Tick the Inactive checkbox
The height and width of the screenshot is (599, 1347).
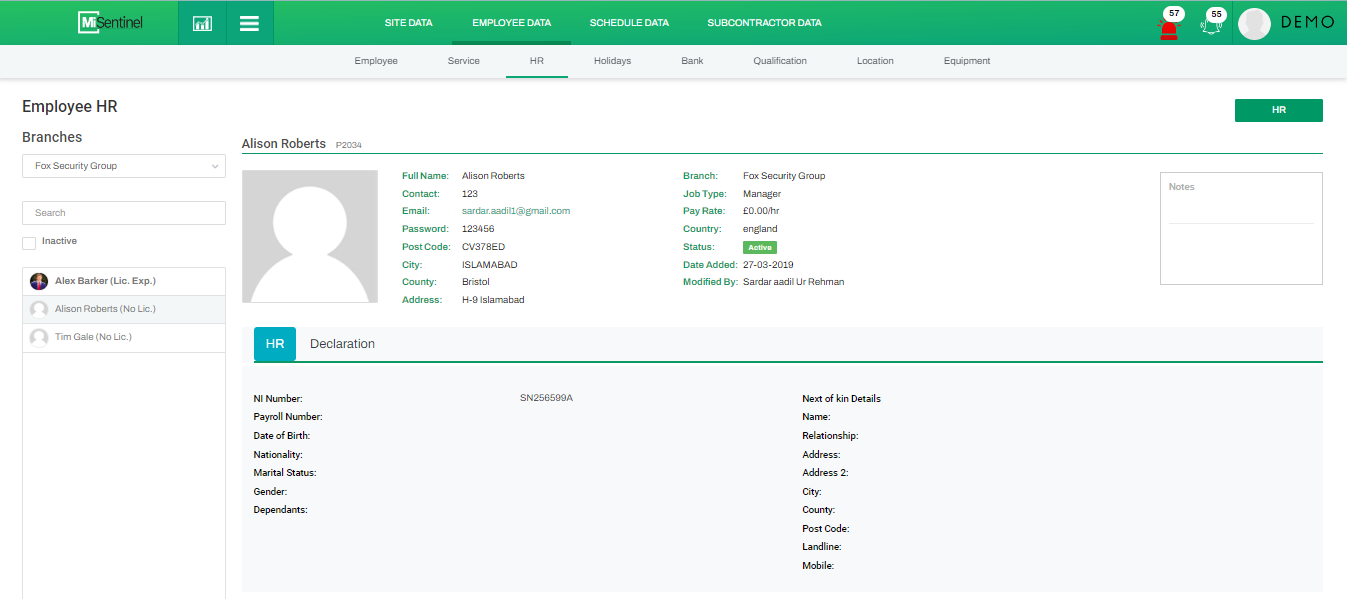tap(29, 243)
